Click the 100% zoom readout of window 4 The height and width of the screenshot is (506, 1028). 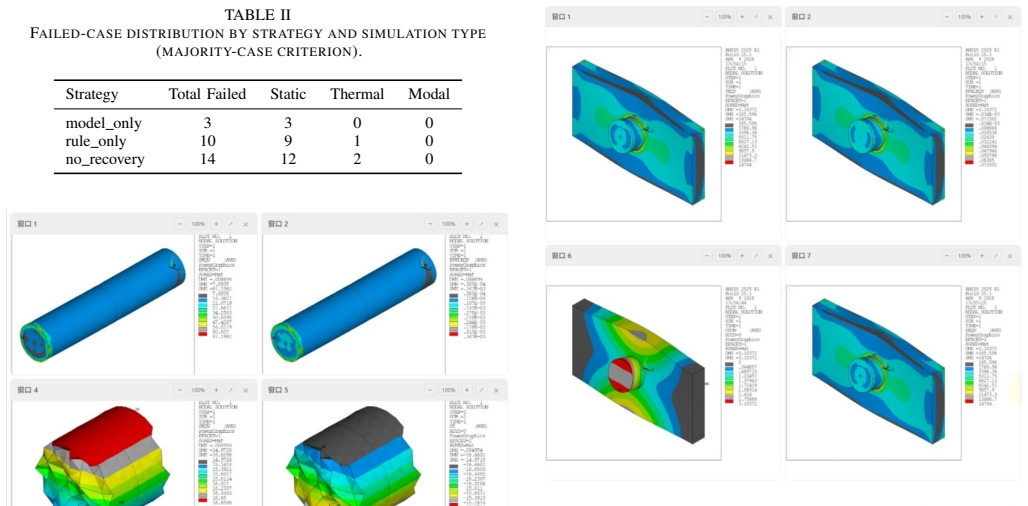tap(198, 390)
